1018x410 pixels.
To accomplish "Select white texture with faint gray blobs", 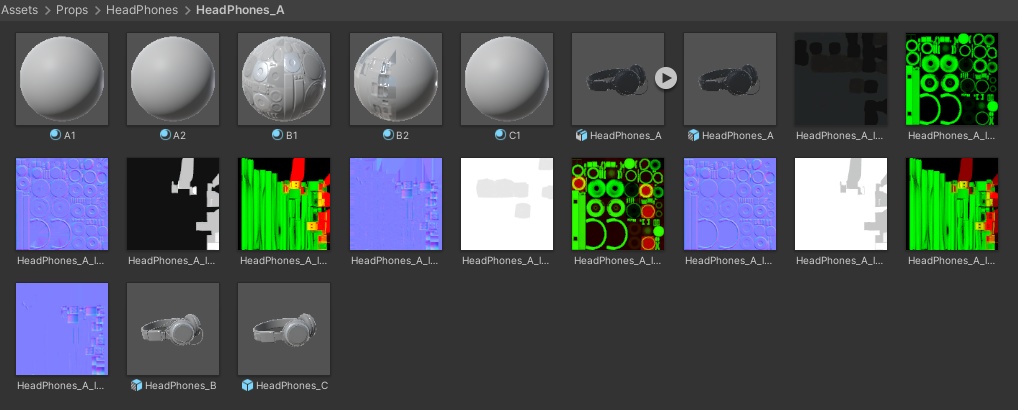I will point(506,204).
